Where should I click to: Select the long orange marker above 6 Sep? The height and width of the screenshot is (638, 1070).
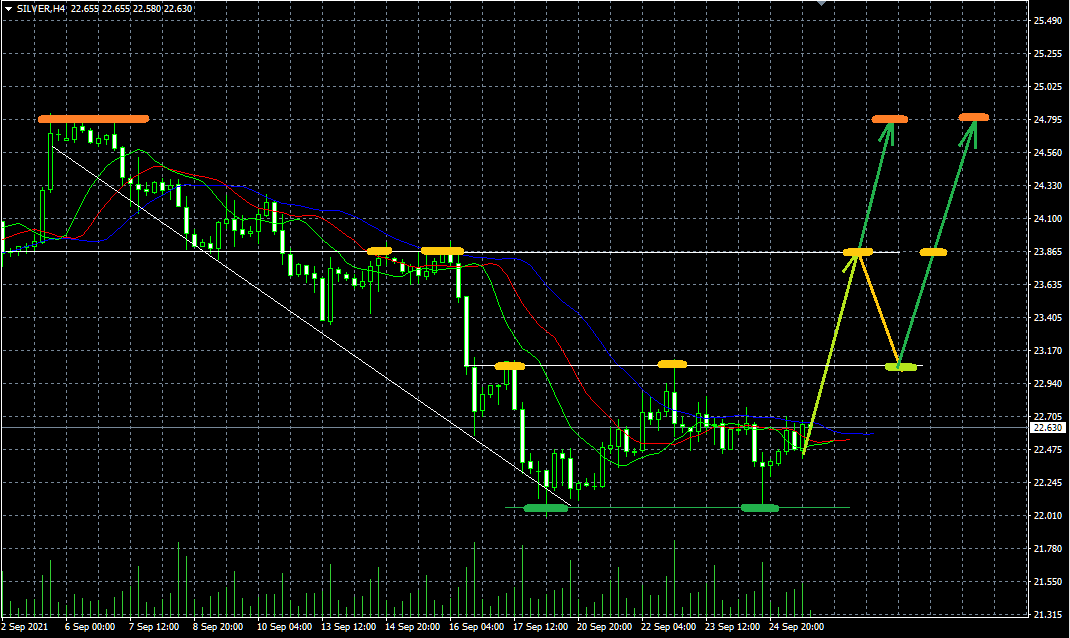click(x=93, y=119)
